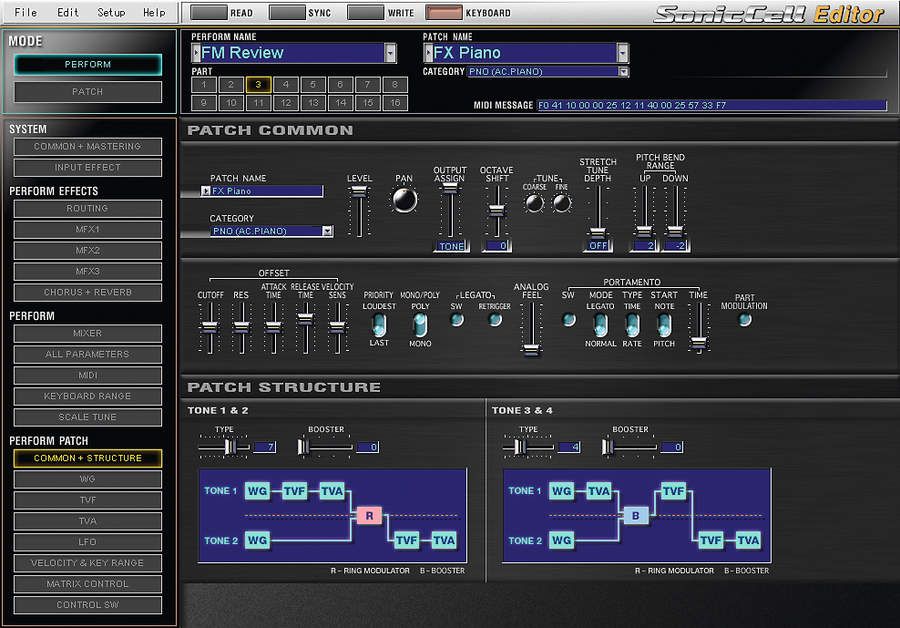
Task: Toggle the MONO/POLY switch
Action: 420,326
